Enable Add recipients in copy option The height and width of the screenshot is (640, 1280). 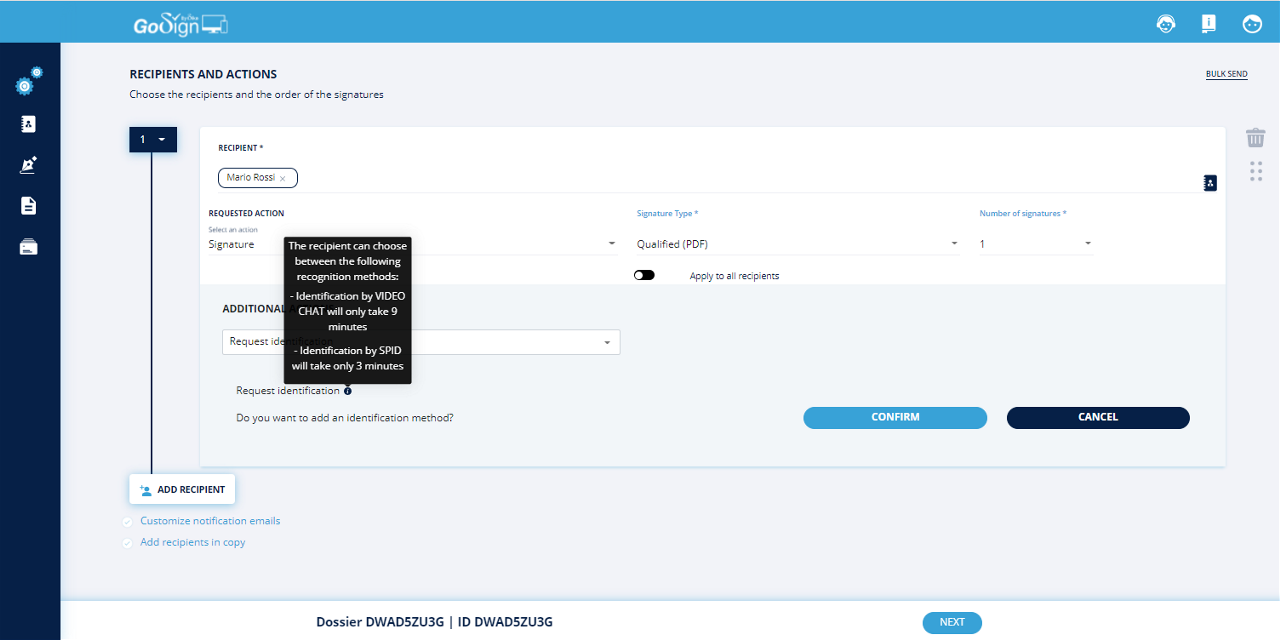[x=127, y=543]
